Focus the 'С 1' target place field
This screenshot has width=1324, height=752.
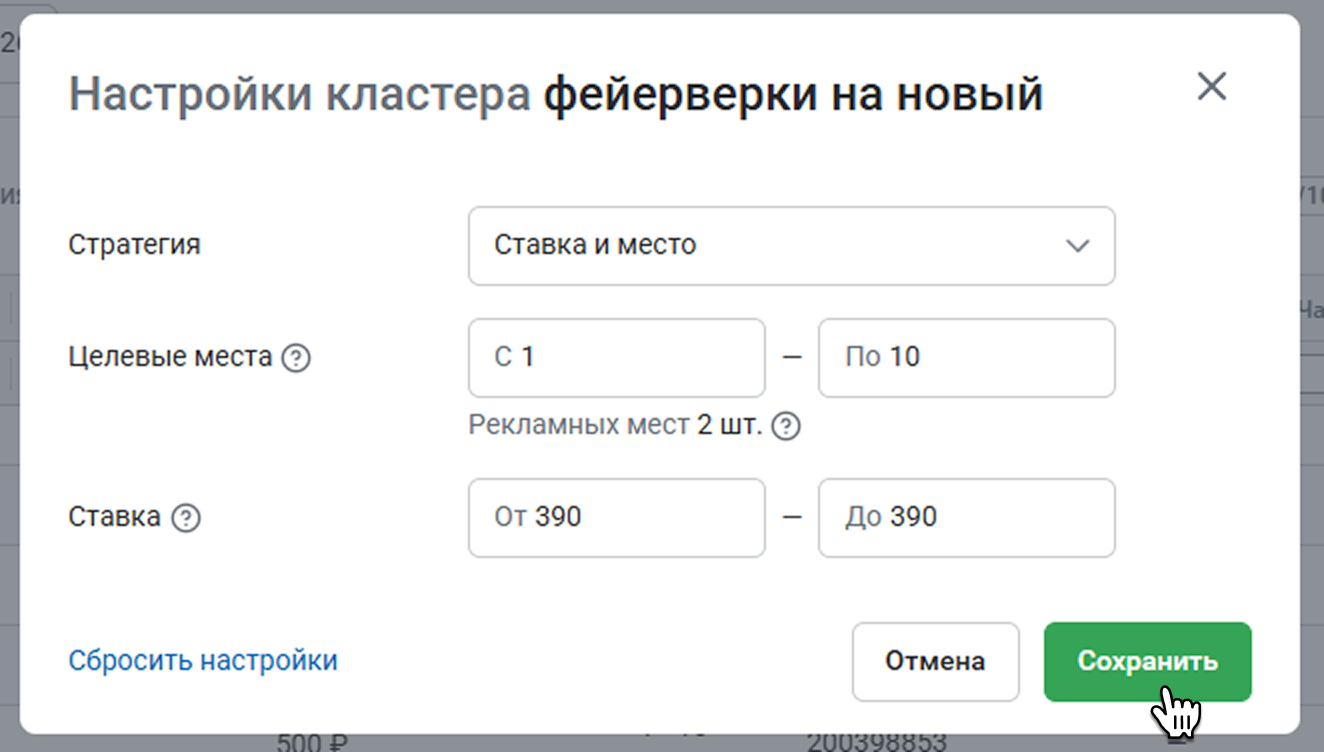point(616,358)
